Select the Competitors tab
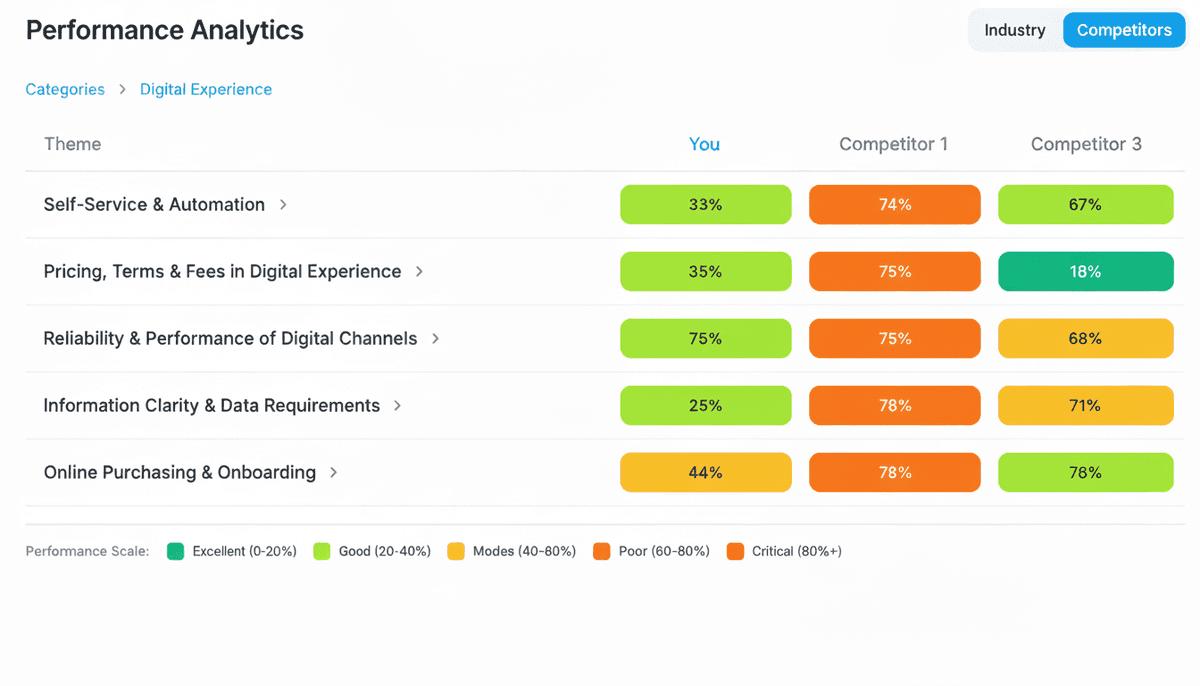The height and width of the screenshot is (686, 1200). coord(1124,30)
